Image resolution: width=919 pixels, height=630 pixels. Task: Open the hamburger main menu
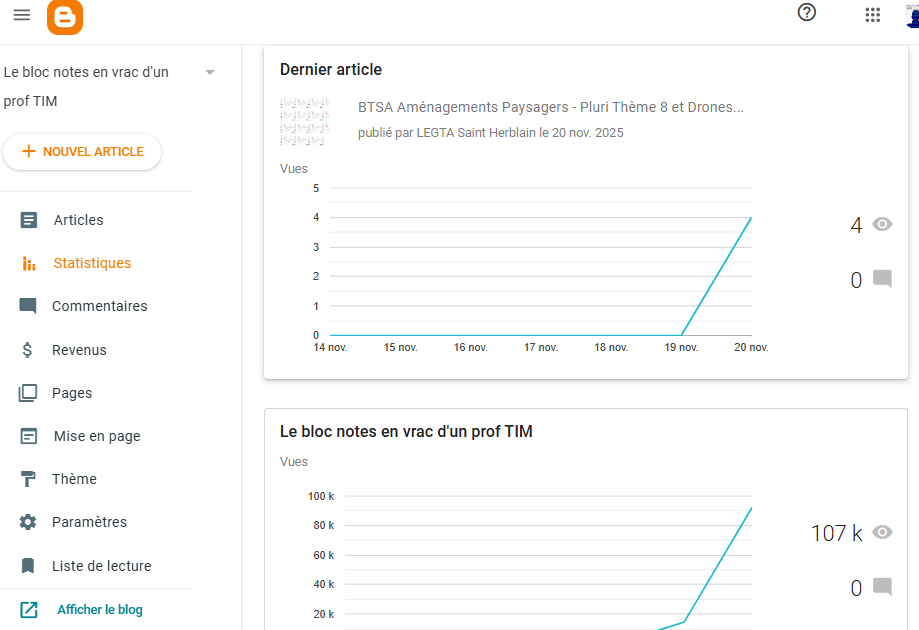21,15
